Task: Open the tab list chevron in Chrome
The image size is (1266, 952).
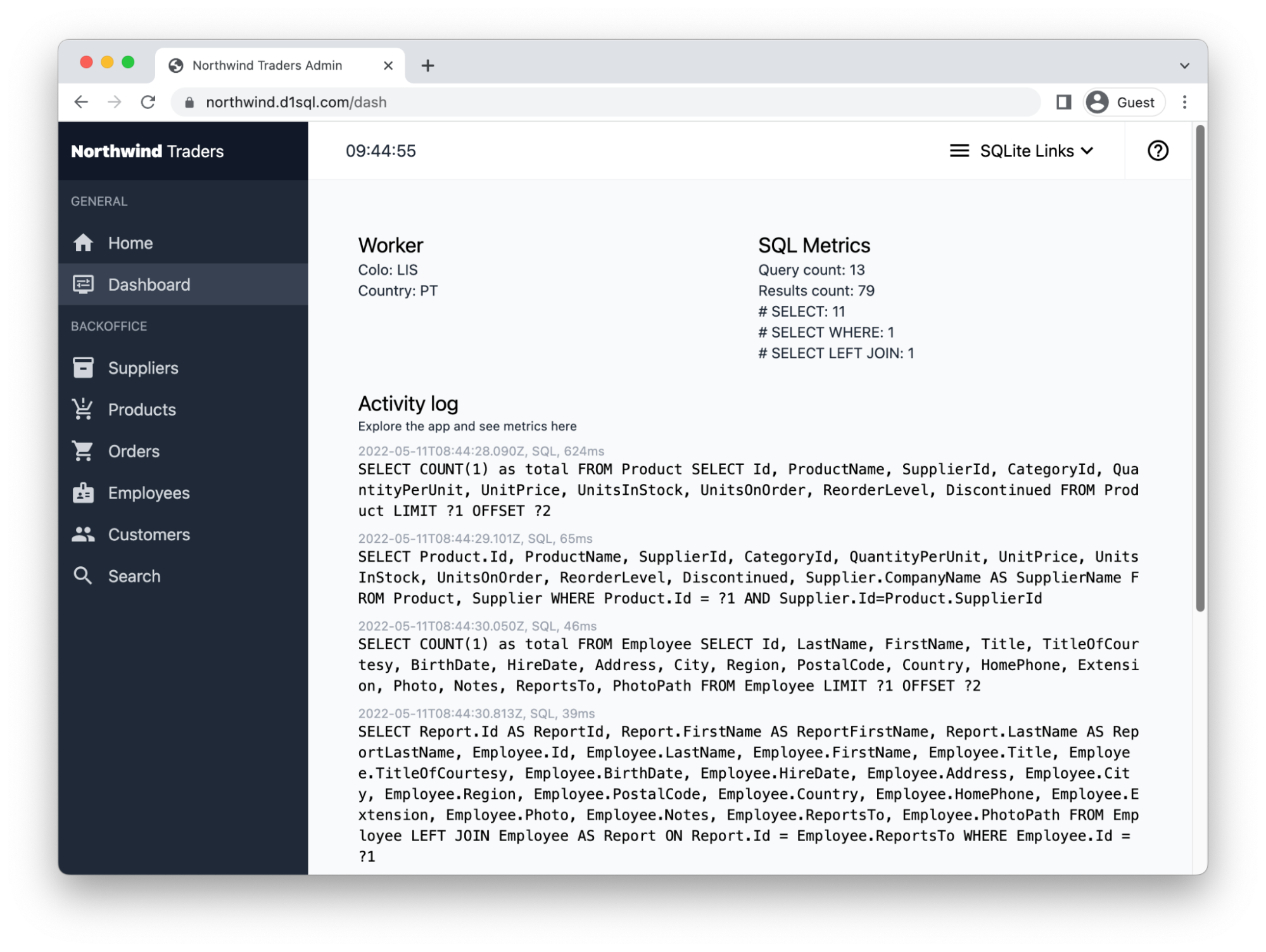Action: (x=1184, y=66)
